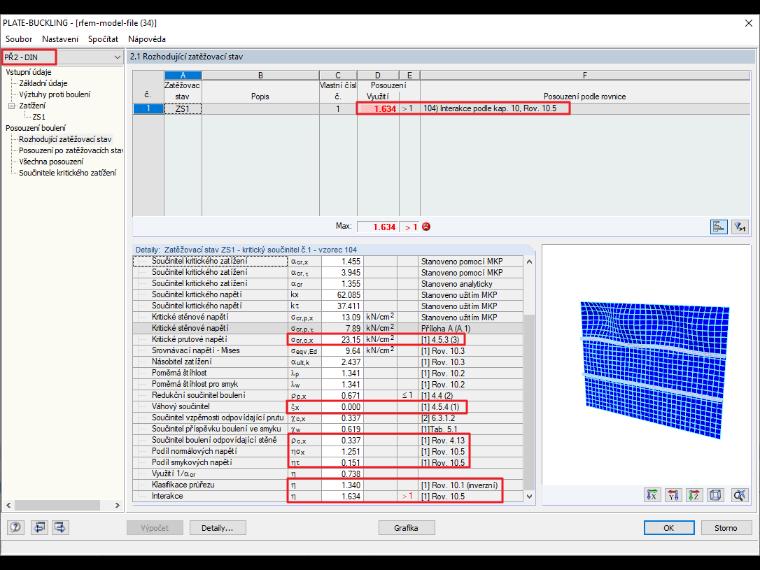Show the view in Z direction
Screen dimensions: 760x570
[694, 495]
